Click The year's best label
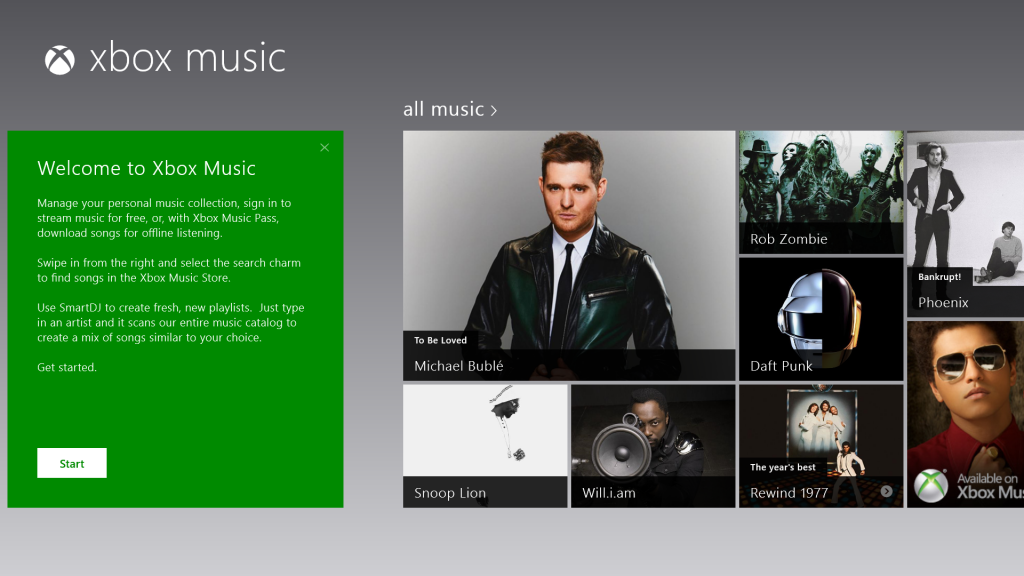Screen dimensions: 1024x576 pyautogui.click(x=782, y=467)
